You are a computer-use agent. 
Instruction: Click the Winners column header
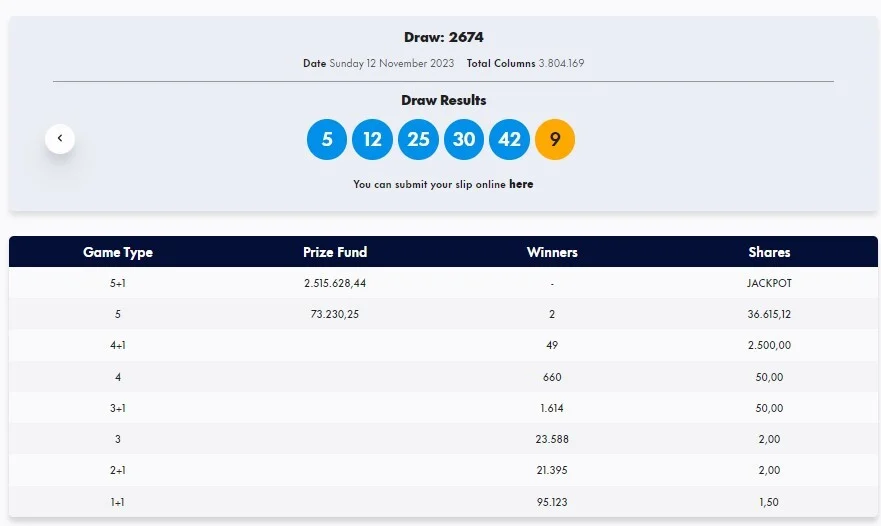[x=552, y=252]
